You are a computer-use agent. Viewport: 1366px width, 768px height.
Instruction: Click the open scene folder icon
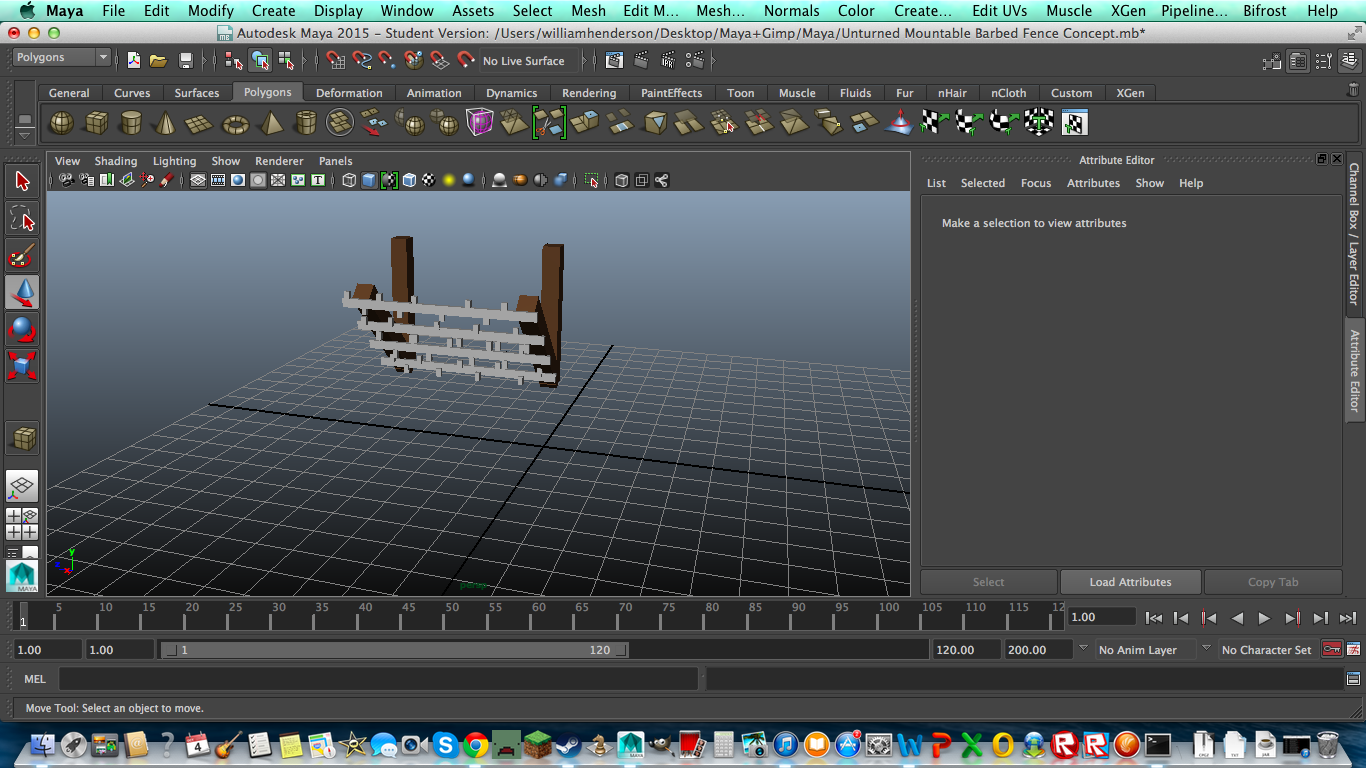(158, 61)
